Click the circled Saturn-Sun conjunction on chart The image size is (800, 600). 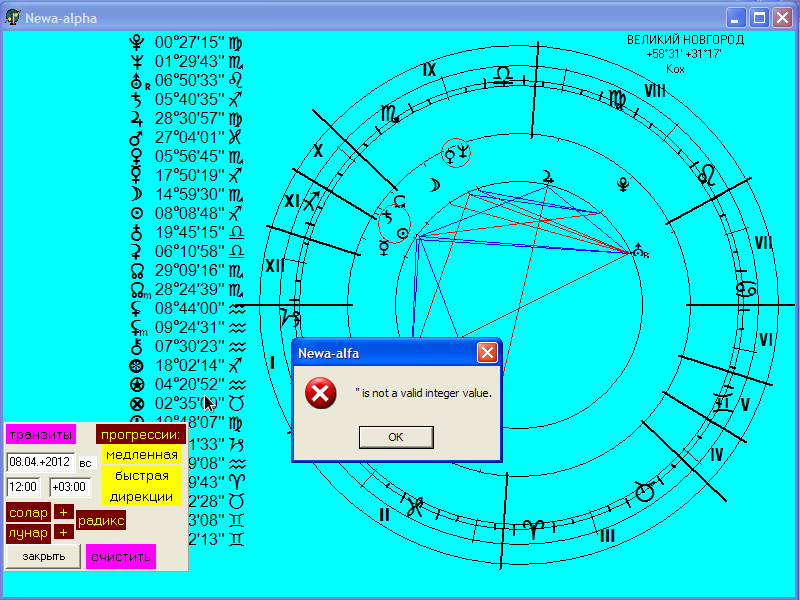394,223
